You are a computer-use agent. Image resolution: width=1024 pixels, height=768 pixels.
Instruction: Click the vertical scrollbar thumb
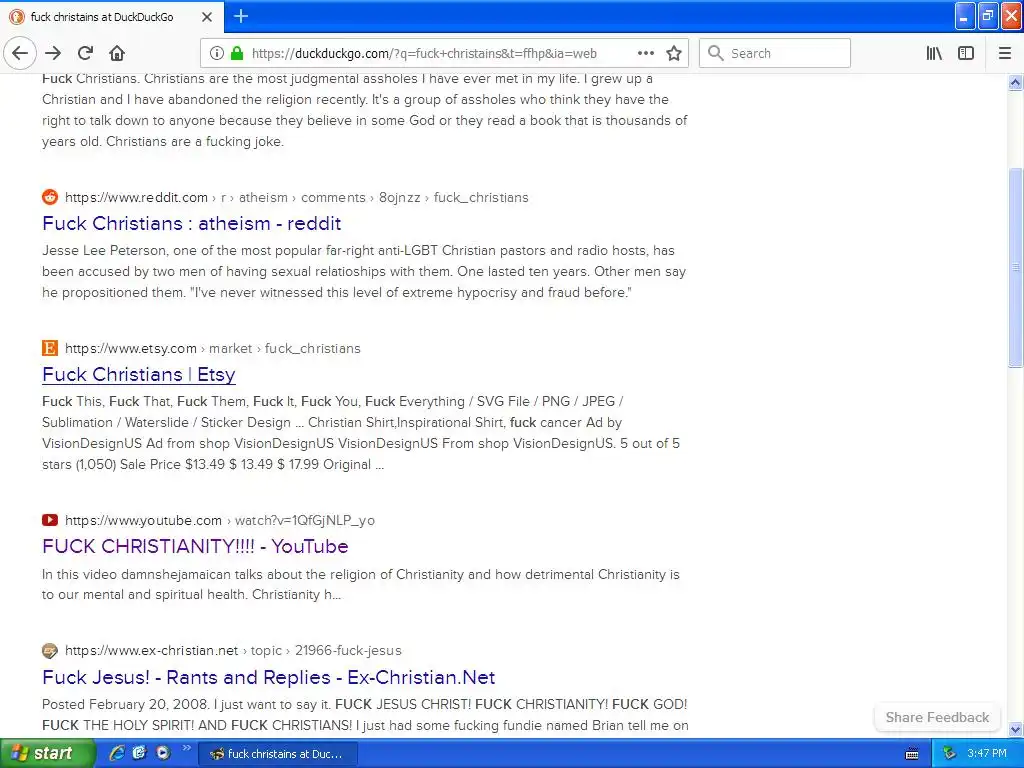pyautogui.click(x=1015, y=267)
